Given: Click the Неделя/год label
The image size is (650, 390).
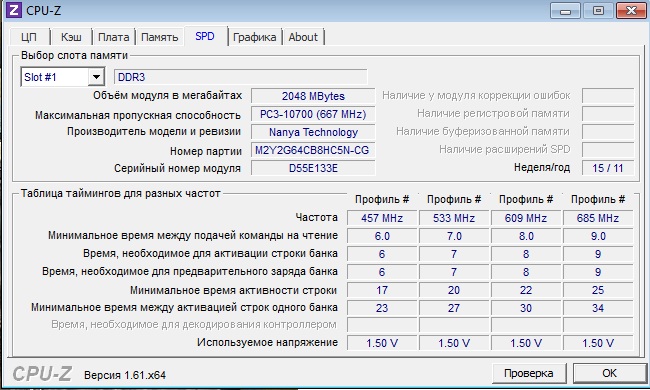Looking at the screenshot, I should (542, 167).
